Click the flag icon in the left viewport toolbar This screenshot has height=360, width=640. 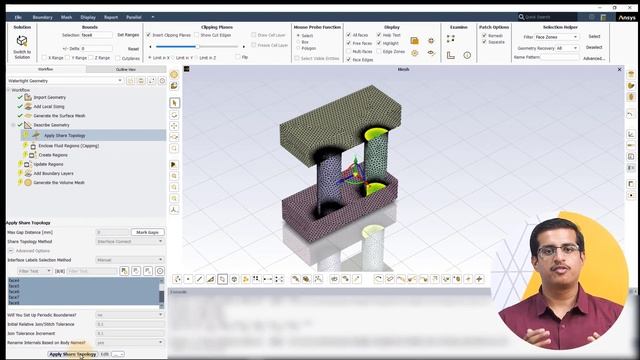click(174, 164)
